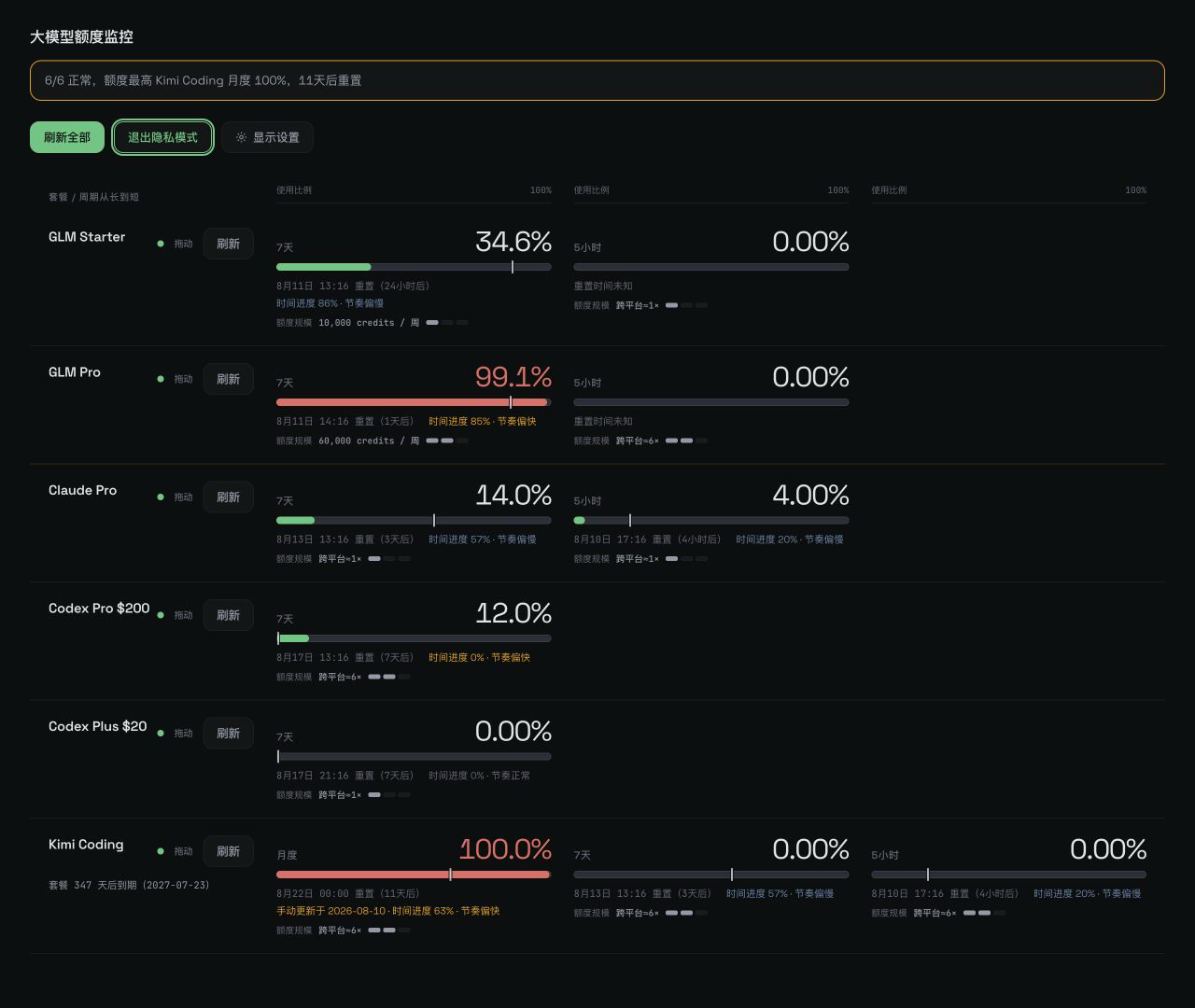The width and height of the screenshot is (1195, 1008).
Task: Click 套餐 347 天后到期 expiry text
Action: click(x=129, y=885)
